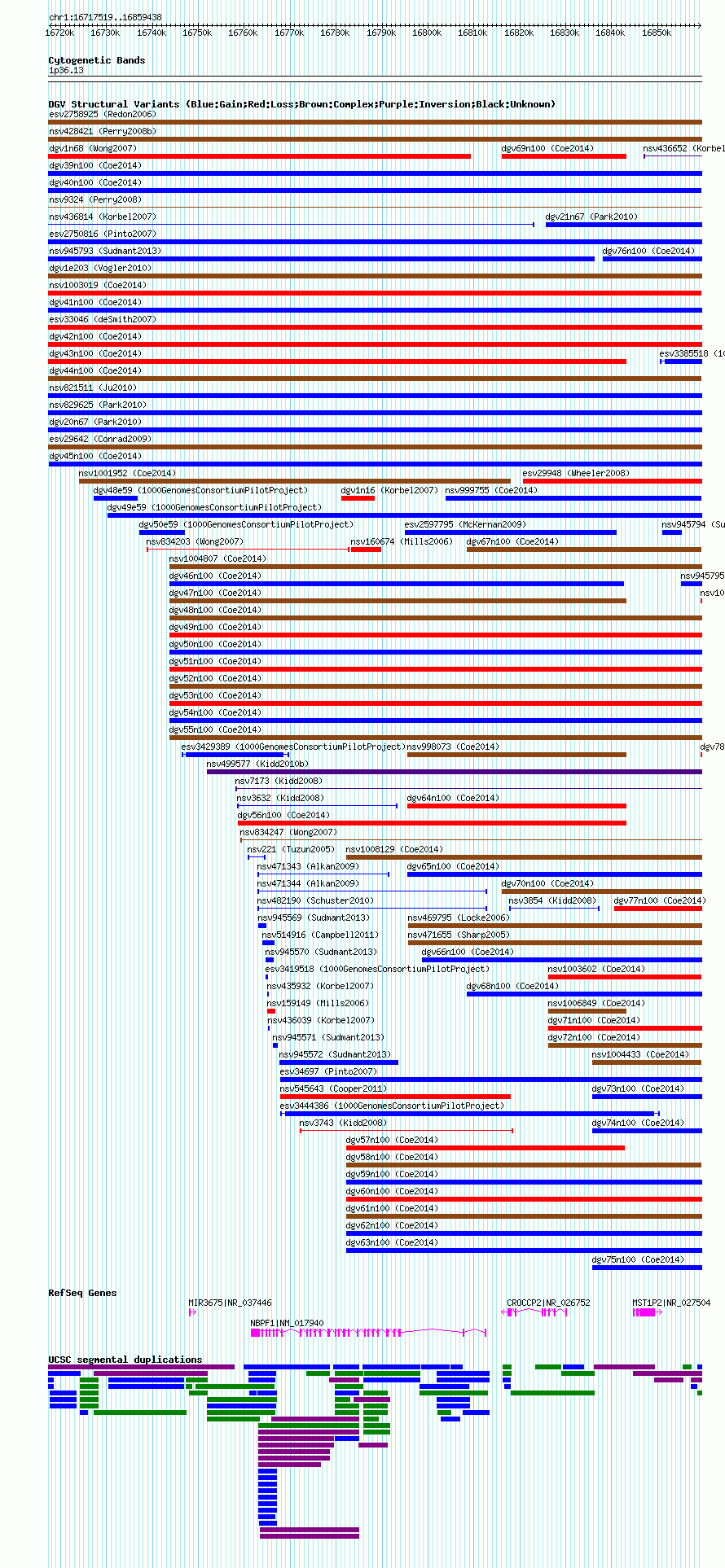Screen dimensions: 725x1568
Task: Click the DGV Structural Variants track title
Action: 301,104
